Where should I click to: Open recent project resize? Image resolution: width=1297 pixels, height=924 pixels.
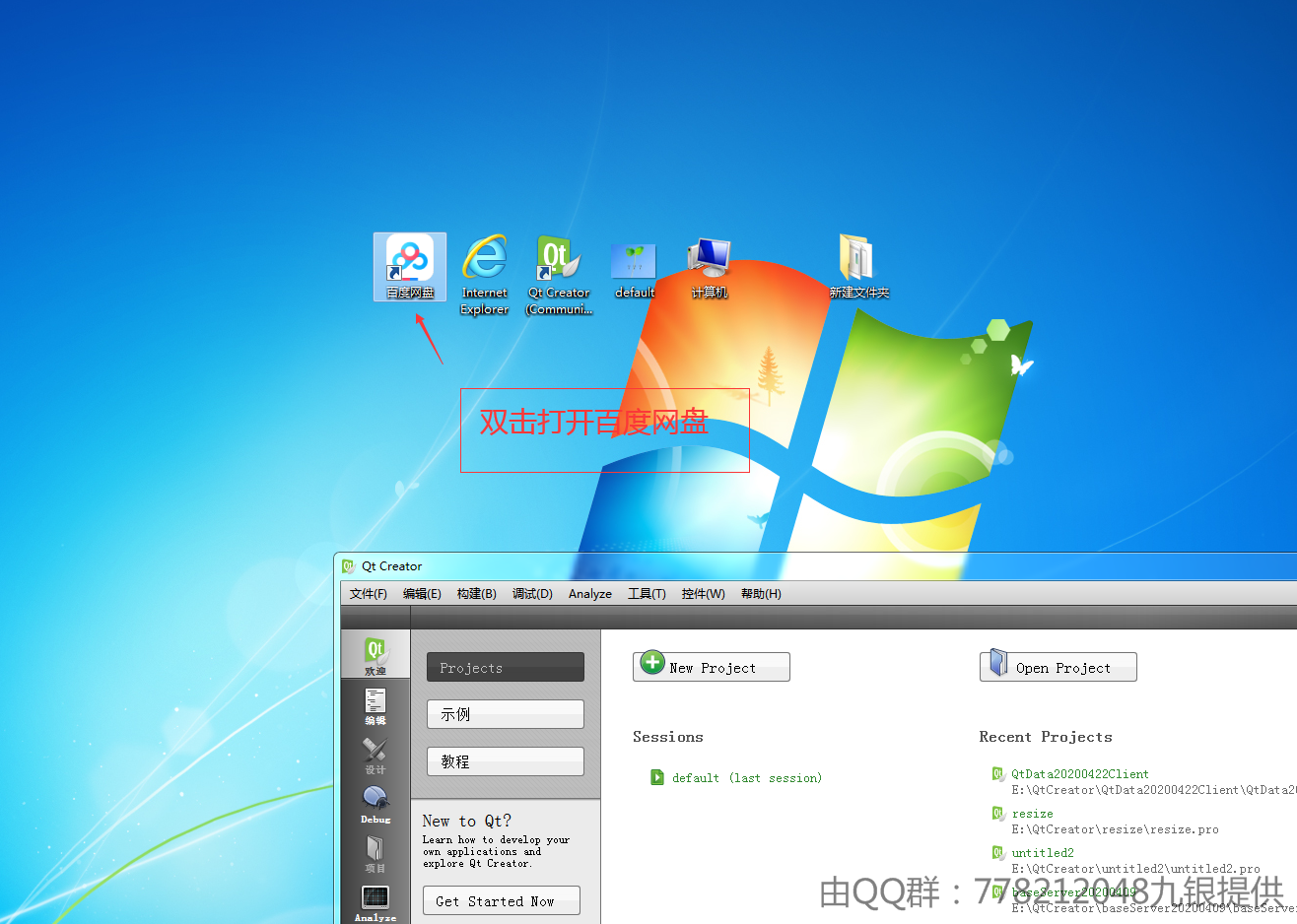click(x=1032, y=814)
